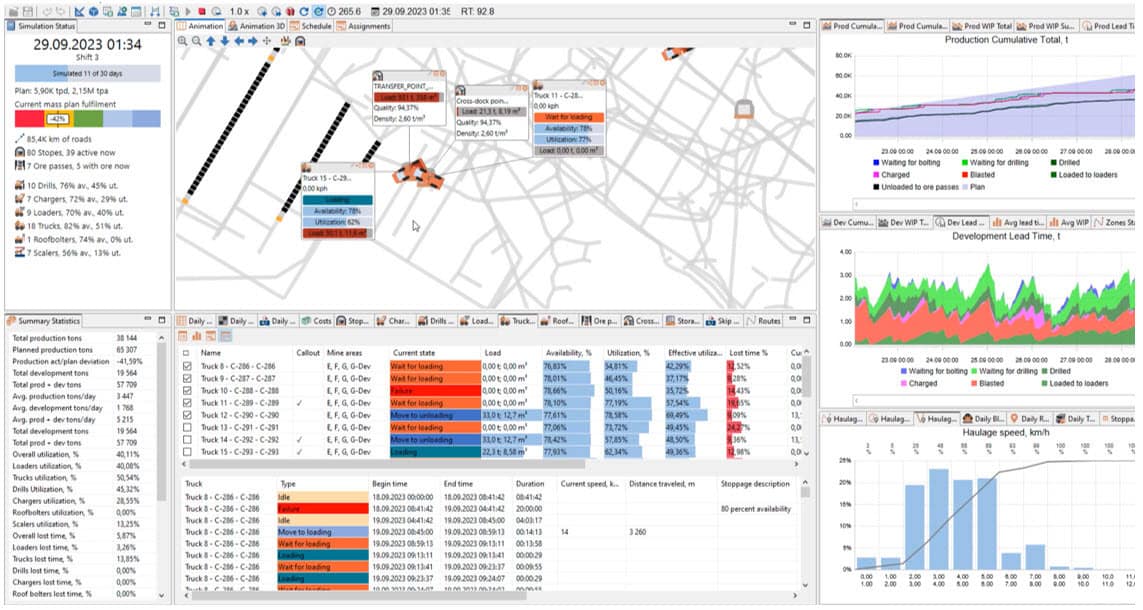The height and width of the screenshot is (610, 1143).
Task: Toggle the select-all checkbox in table header
Action: pyautogui.click(x=183, y=352)
